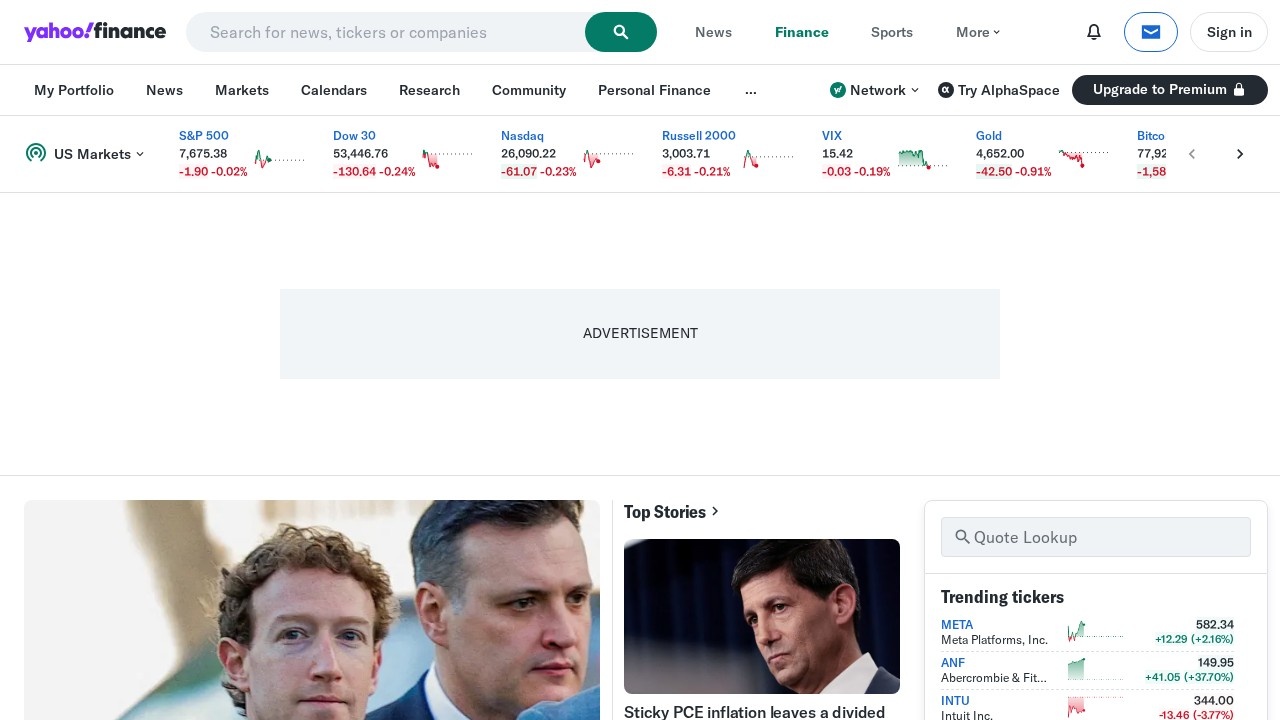Expand the More dropdown in header

(978, 32)
